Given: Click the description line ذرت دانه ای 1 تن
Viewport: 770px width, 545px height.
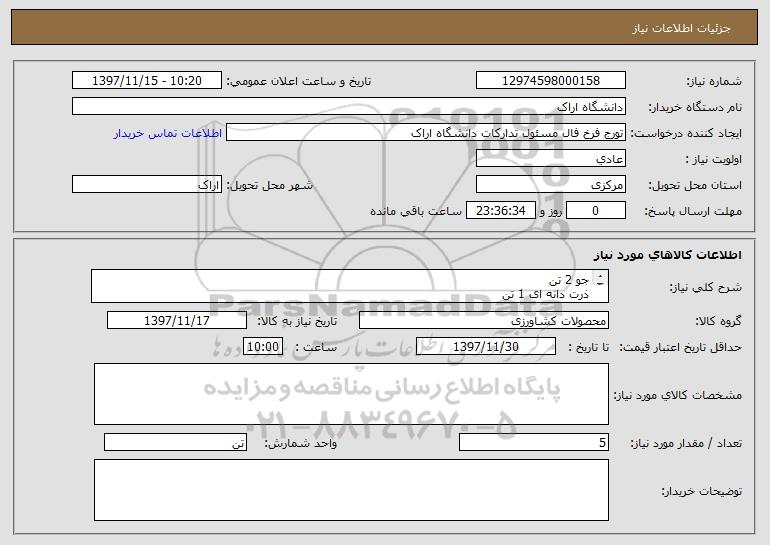Looking at the screenshot, I should coord(545,295).
